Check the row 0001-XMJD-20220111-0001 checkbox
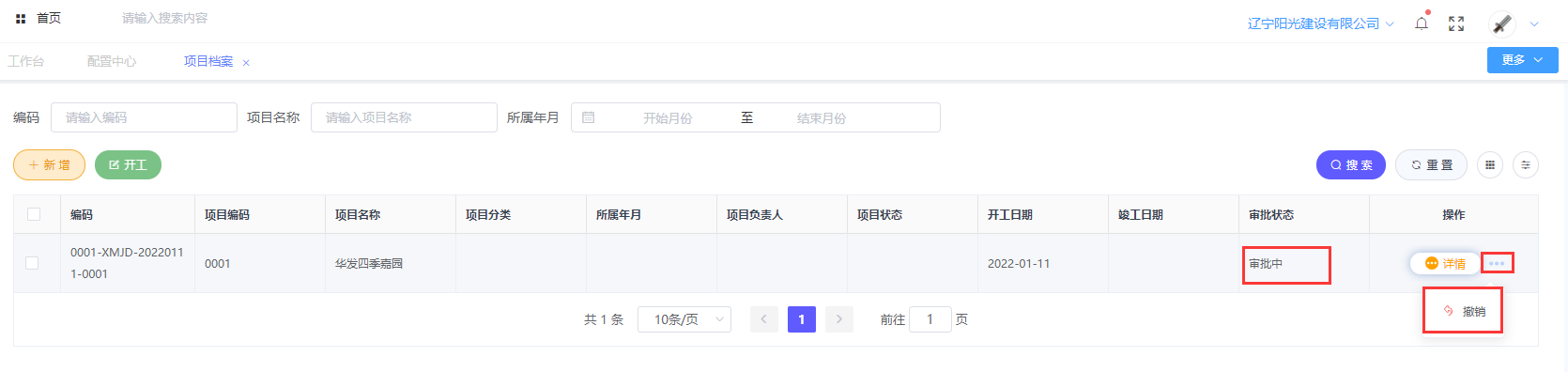 pos(32,263)
